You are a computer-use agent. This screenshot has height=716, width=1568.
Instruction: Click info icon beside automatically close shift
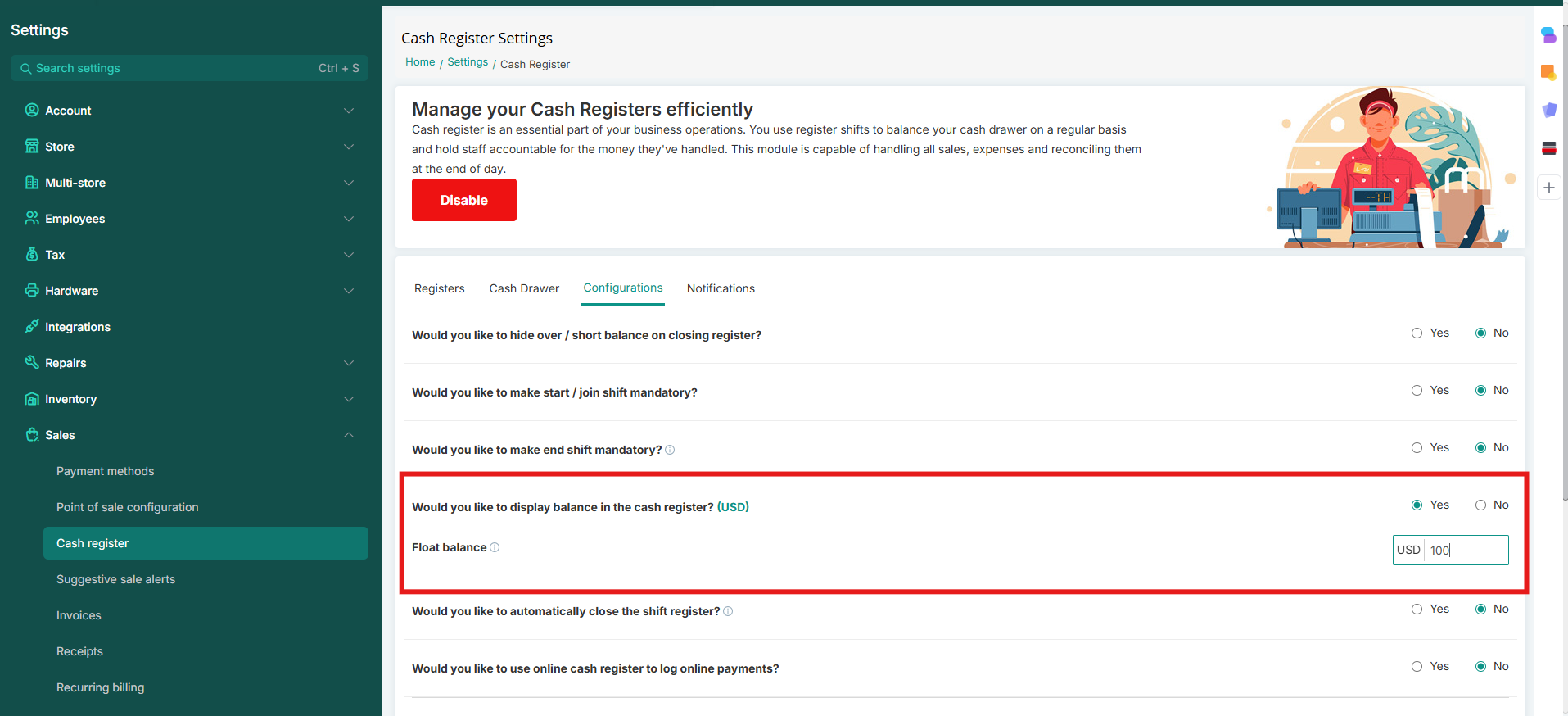[728, 611]
